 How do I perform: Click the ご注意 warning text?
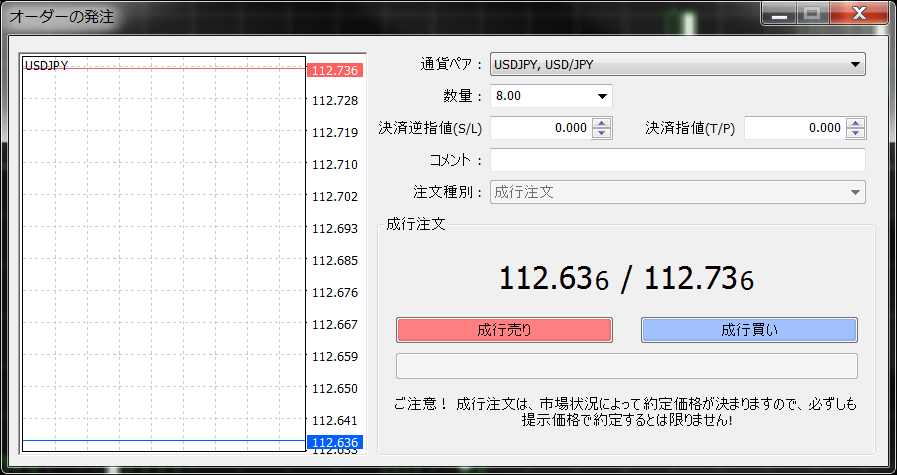click(626, 412)
